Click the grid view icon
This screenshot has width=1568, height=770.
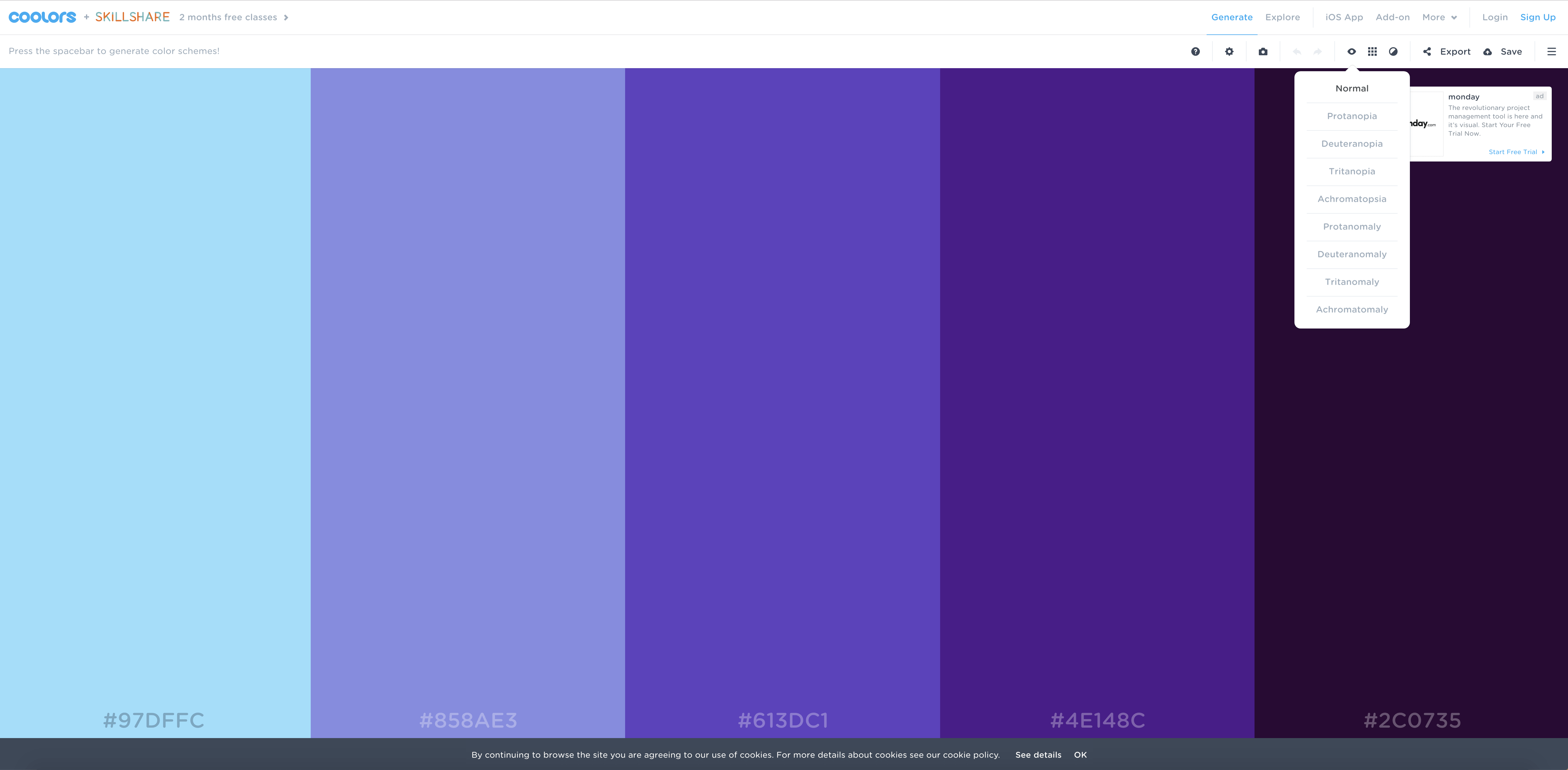coord(1371,51)
